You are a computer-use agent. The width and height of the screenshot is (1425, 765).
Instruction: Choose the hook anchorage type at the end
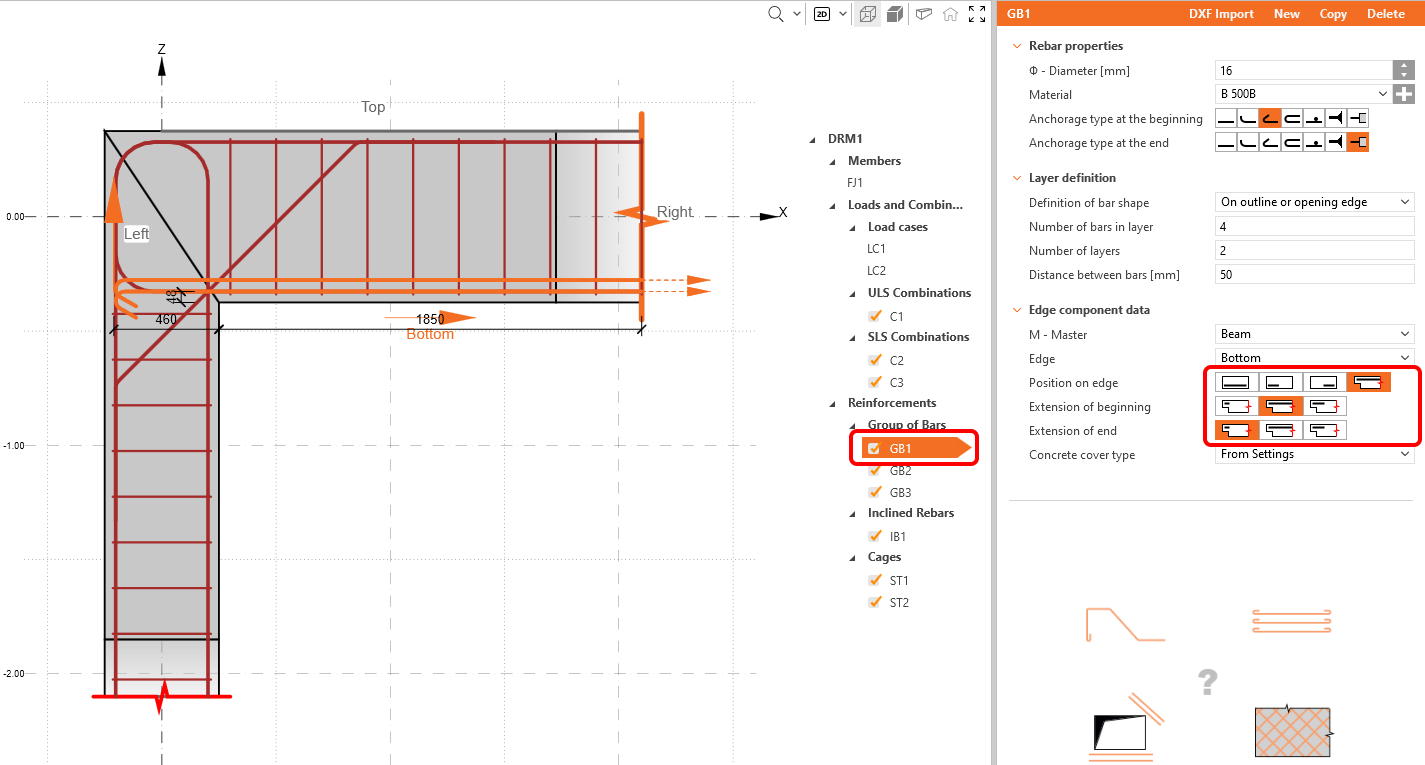click(1269, 141)
